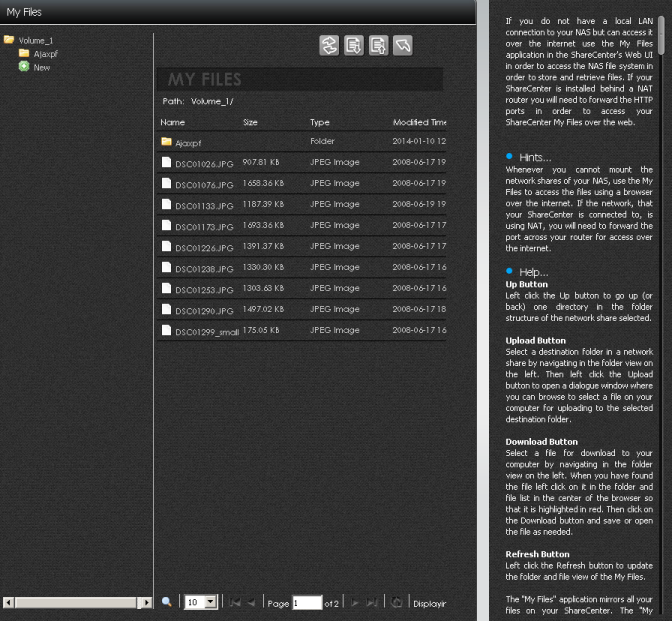Viewport: 672px width, 621px height.
Task: Click the 1187.39 KB size cell
Action: point(263,204)
